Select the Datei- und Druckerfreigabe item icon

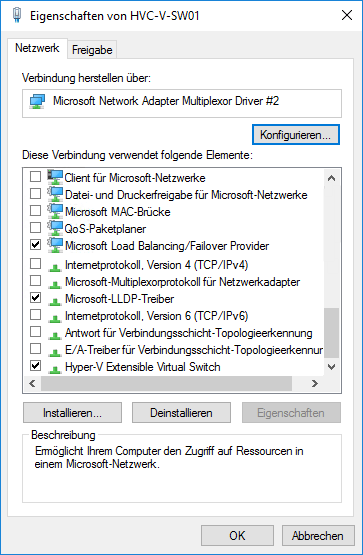pyautogui.click(x=55, y=194)
